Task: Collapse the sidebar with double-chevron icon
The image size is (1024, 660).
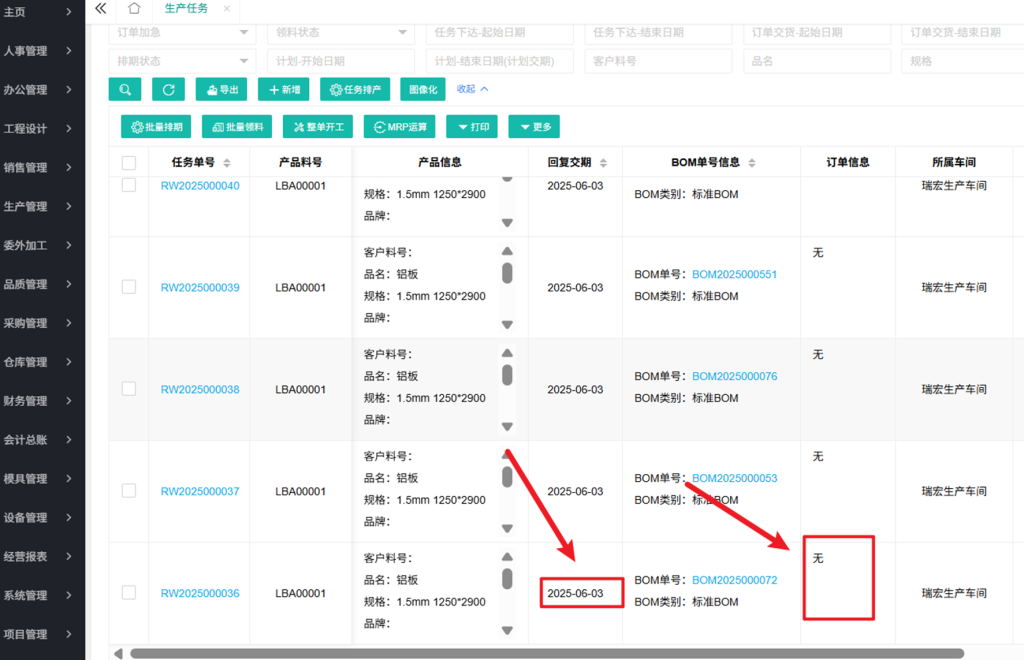Action: tap(100, 8)
